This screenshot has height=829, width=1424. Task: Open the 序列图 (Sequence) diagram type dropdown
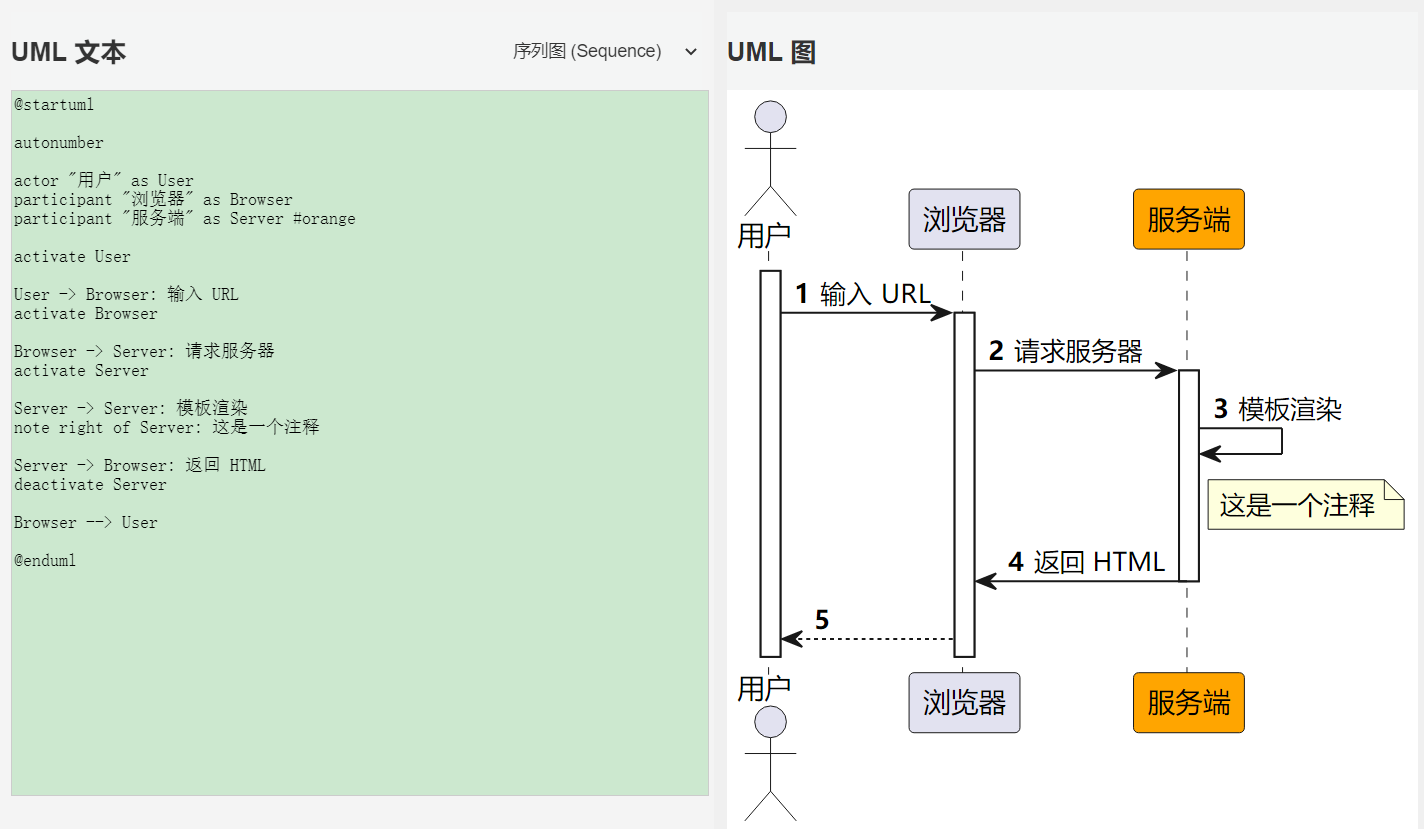[605, 51]
